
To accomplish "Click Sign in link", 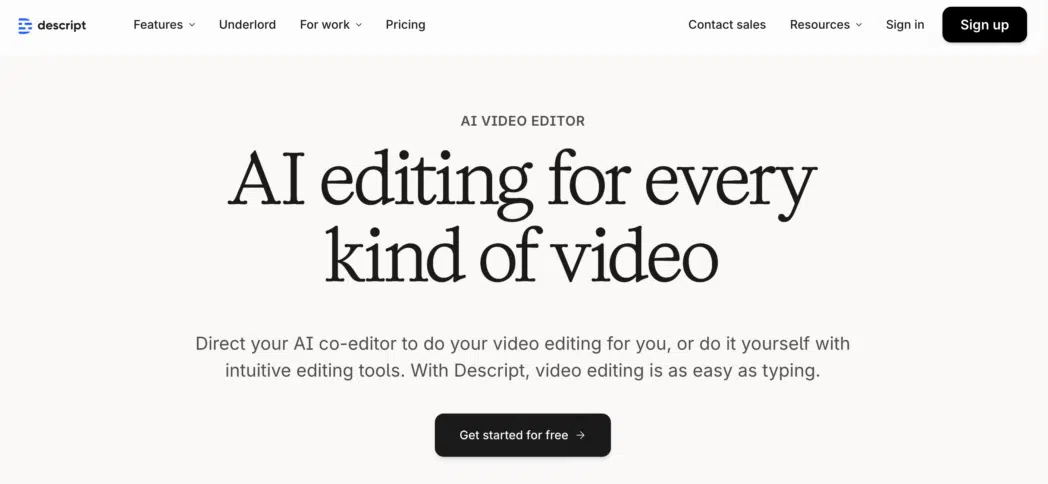I will pos(905,25).
